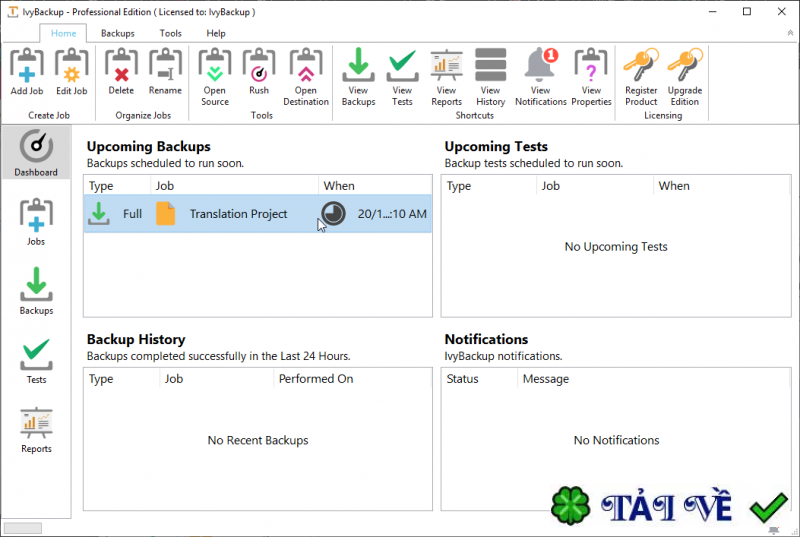
Task: Click the Type header in Upcoming Tests
Action: click(489, 186)
